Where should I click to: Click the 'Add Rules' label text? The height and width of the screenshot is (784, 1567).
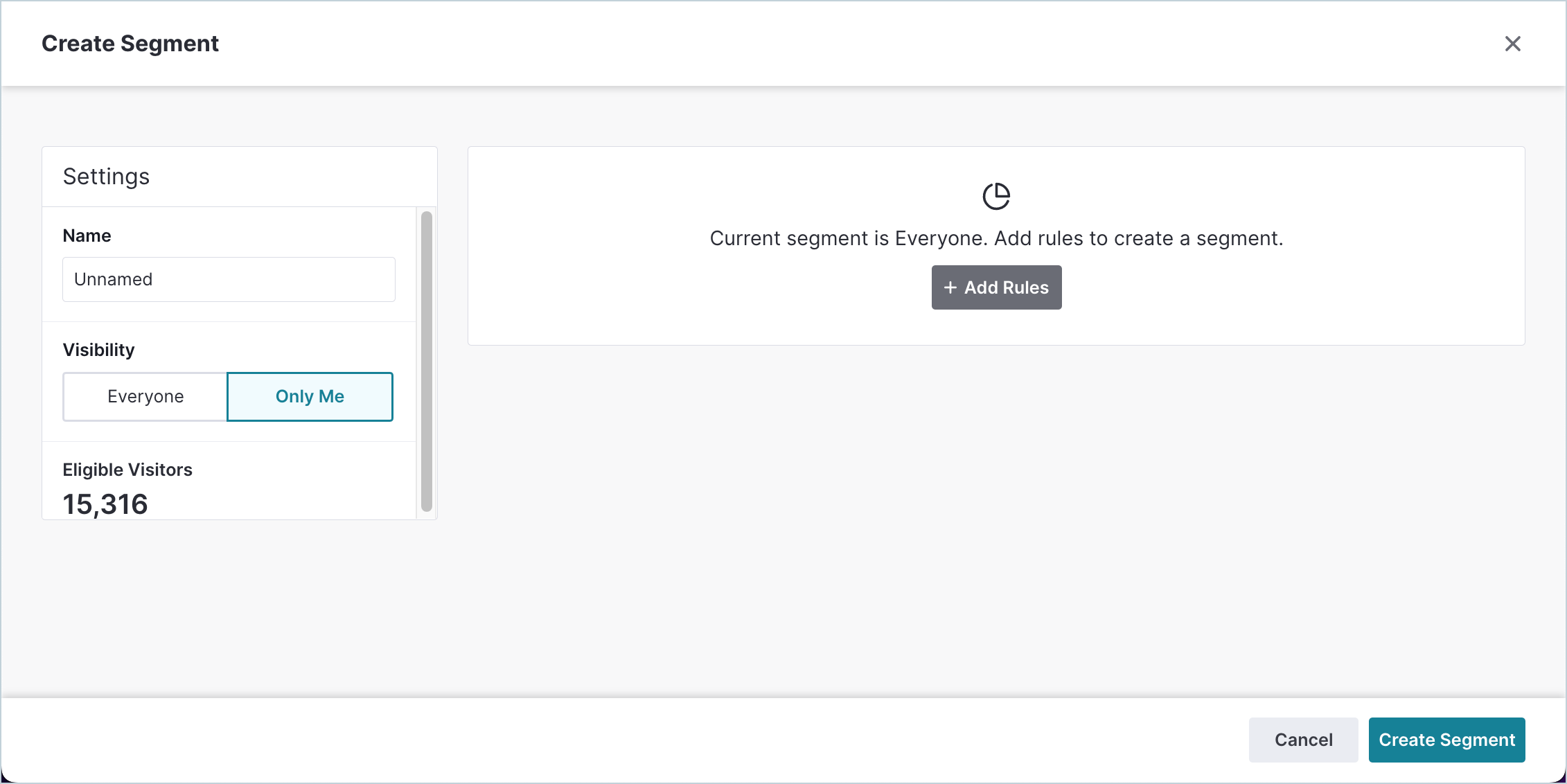(1007, 287)
